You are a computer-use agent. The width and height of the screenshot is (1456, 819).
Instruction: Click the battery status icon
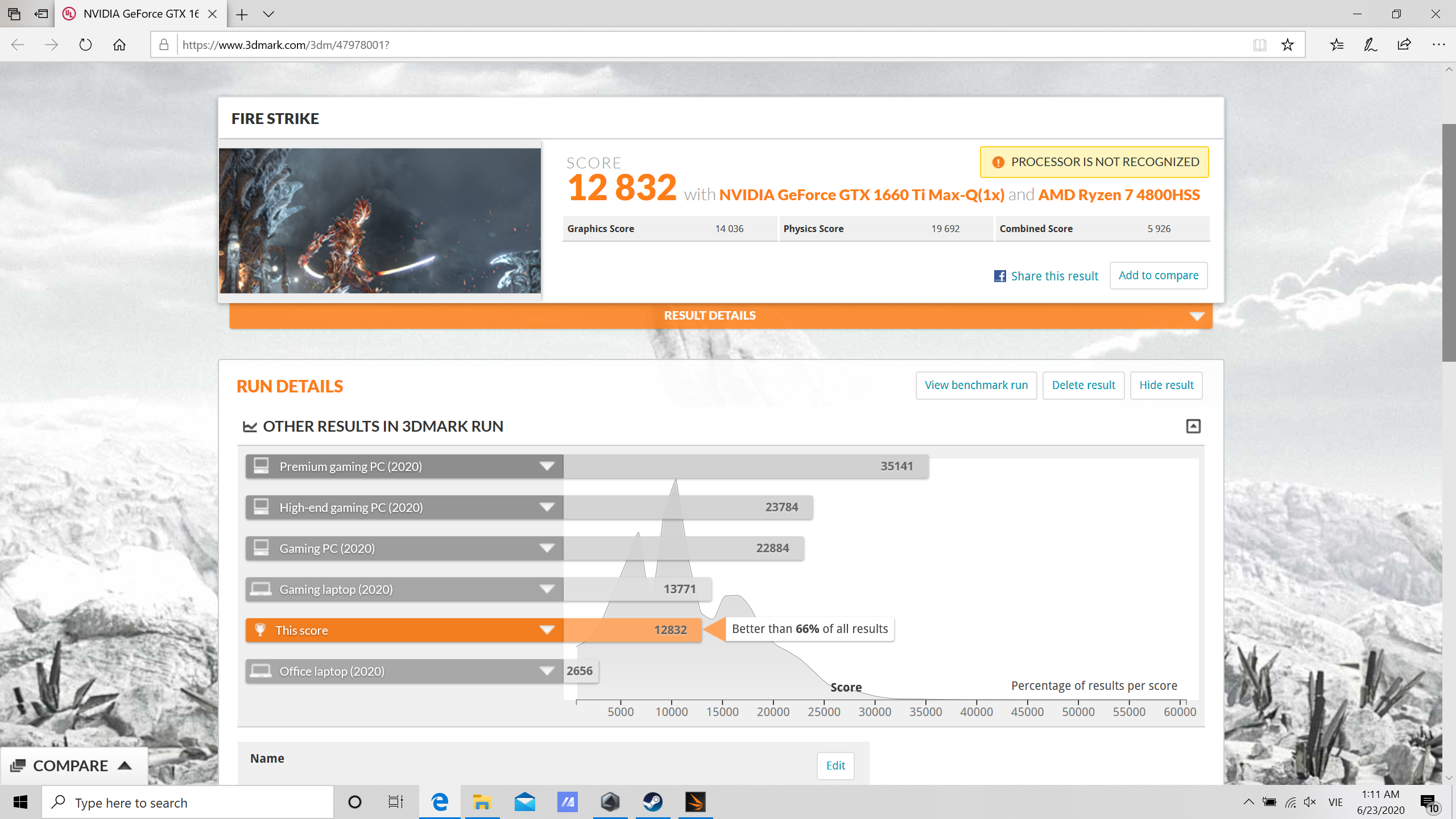pyautogui.click(x=1269, y=802)
